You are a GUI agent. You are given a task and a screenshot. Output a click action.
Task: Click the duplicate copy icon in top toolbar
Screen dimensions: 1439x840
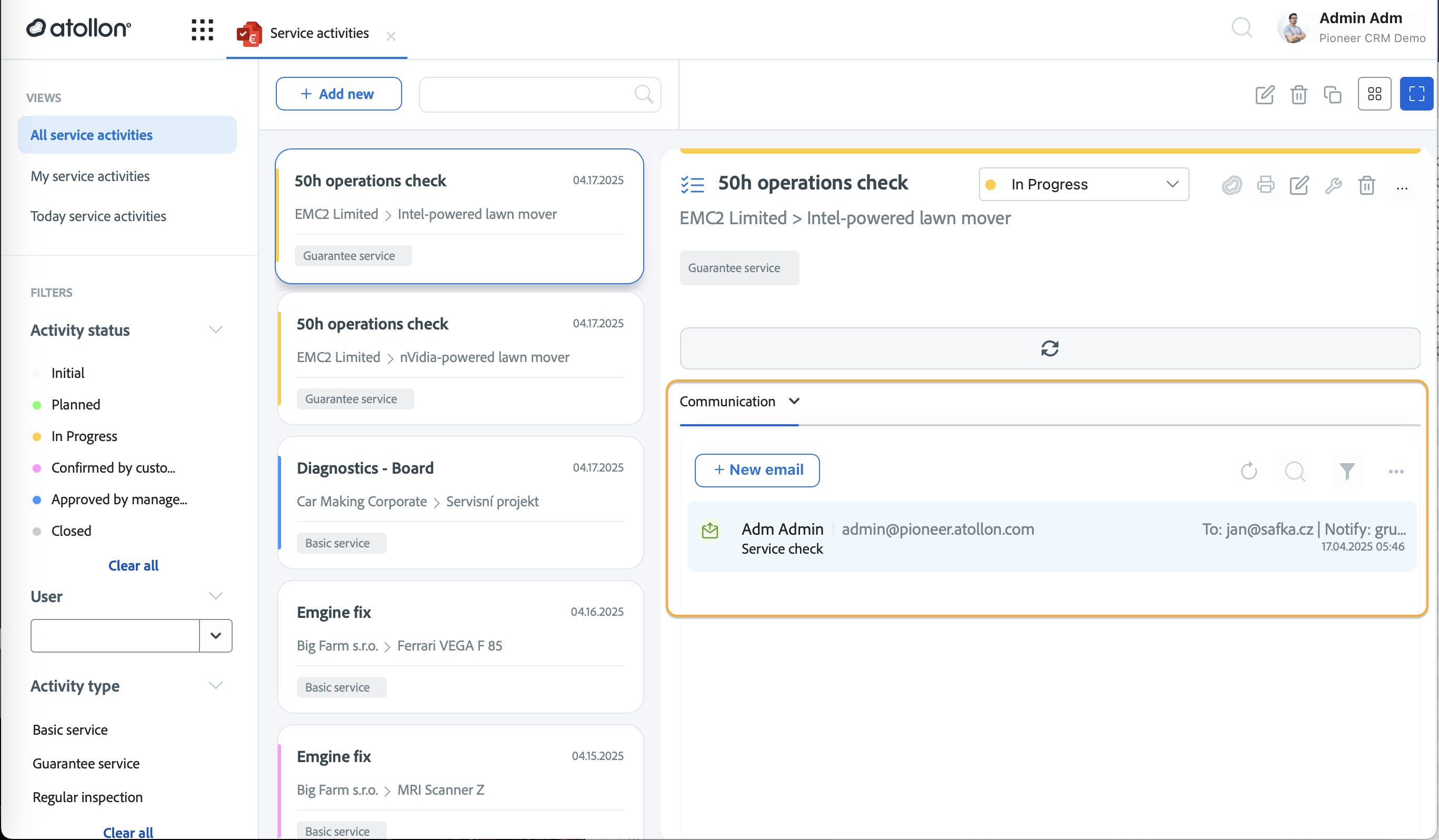pyautogui.click(x=1332, y=94)
